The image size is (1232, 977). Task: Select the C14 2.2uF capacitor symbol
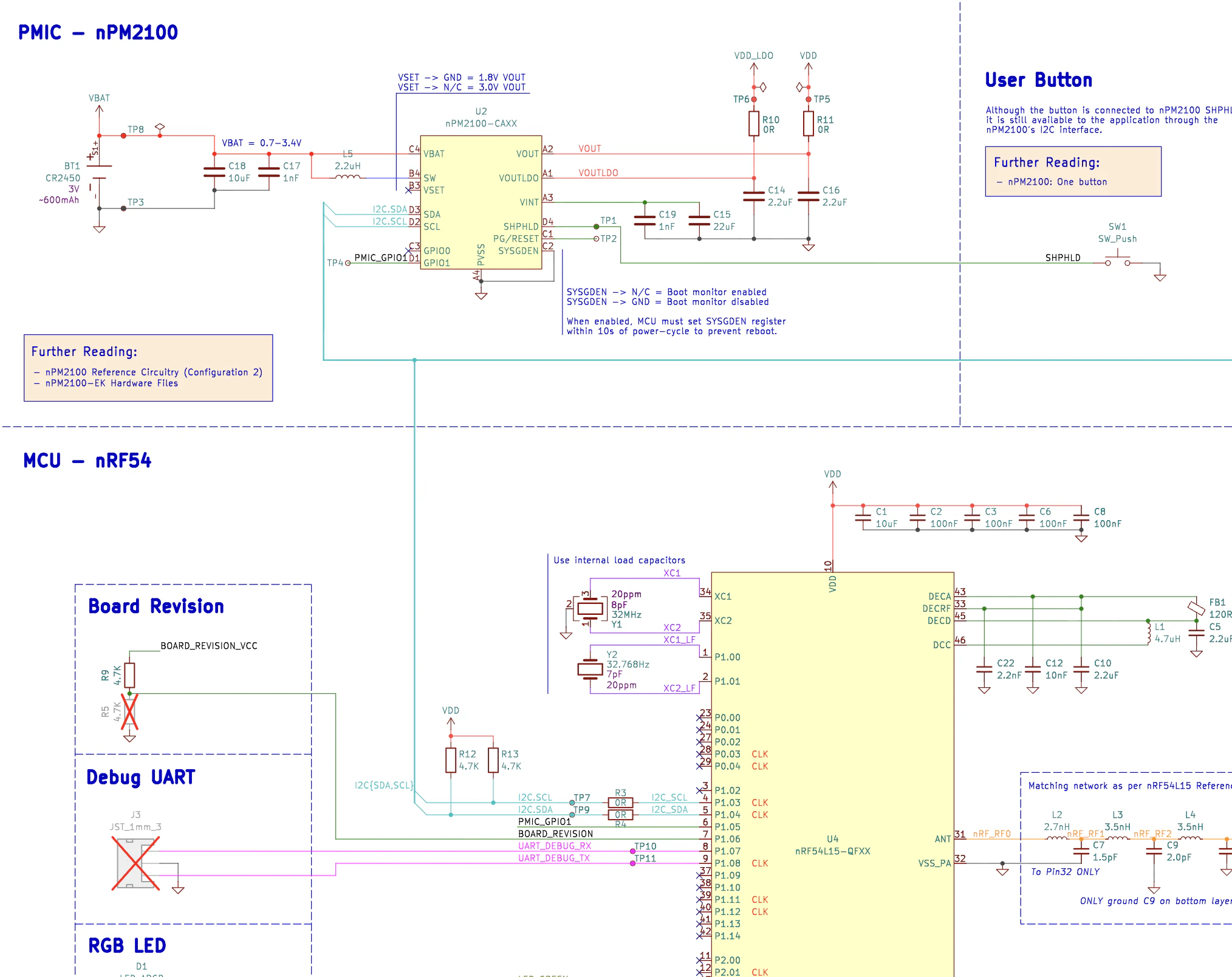(x=754, y=196)
